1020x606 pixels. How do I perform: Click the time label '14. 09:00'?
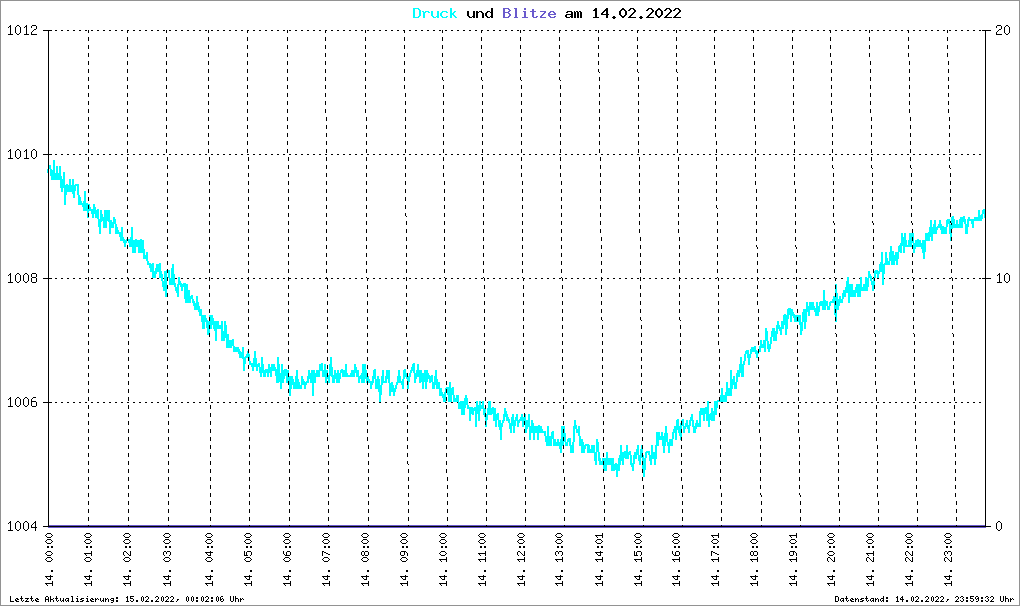[405, 560]
